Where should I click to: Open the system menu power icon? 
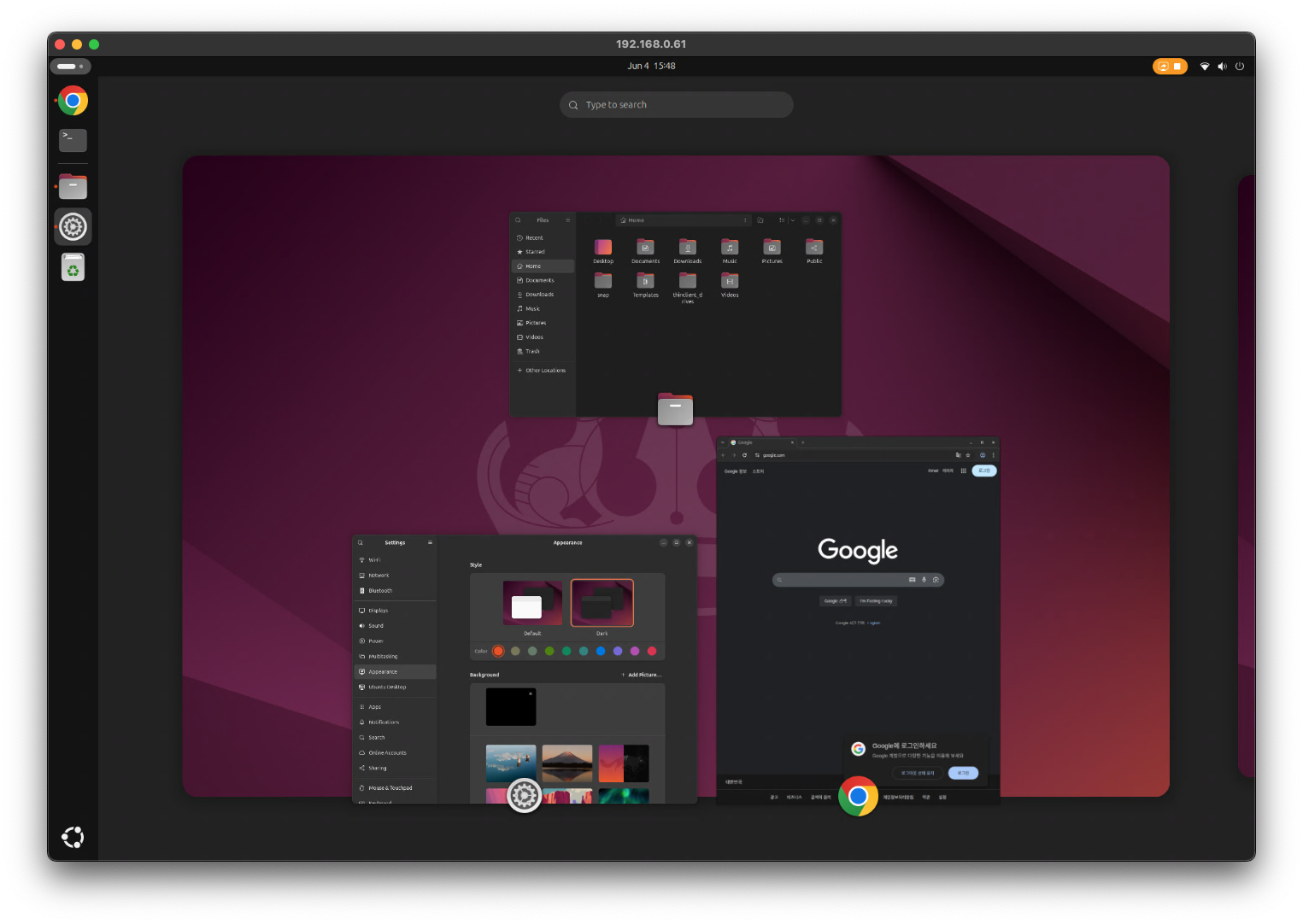click(1239, 66)
